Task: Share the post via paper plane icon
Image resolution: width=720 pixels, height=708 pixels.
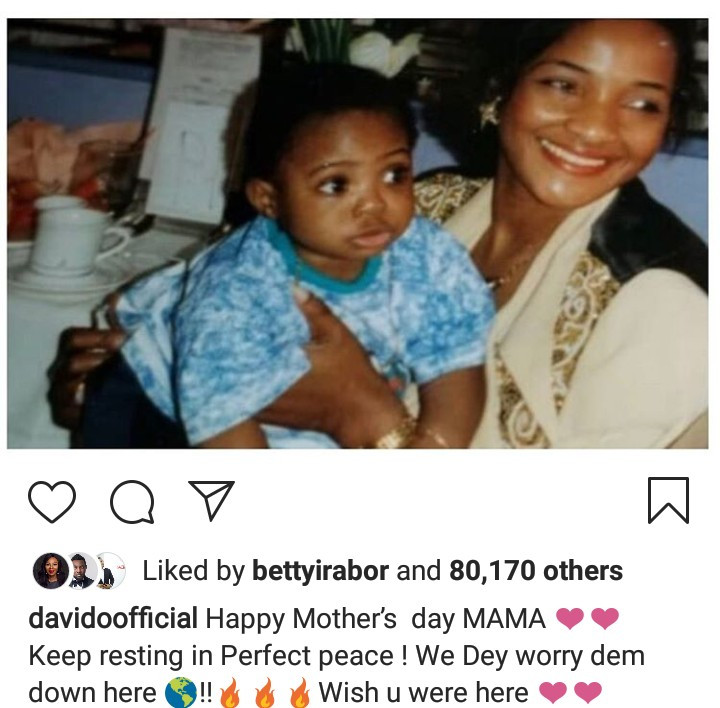Action: 211,500
